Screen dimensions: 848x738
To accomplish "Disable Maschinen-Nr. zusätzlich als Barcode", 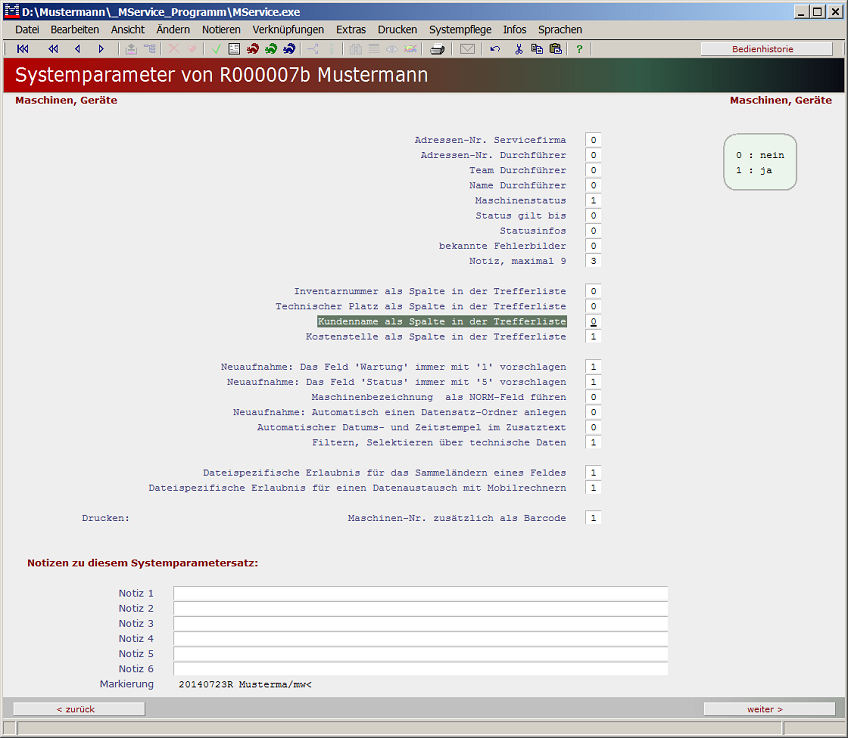I will tap(592, 518).
